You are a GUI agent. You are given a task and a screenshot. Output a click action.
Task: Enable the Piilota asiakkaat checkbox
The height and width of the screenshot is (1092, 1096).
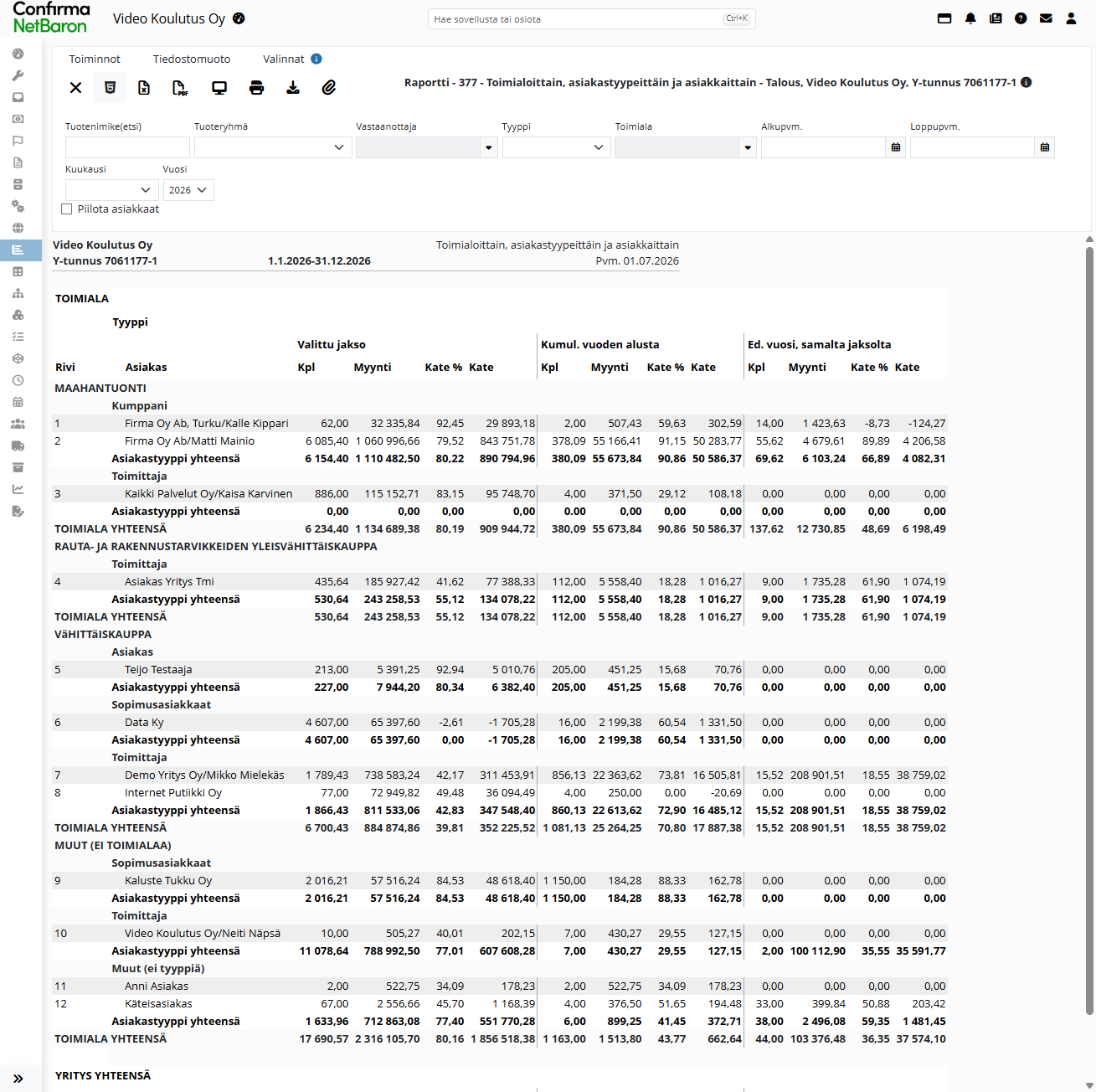click(67, 209)
